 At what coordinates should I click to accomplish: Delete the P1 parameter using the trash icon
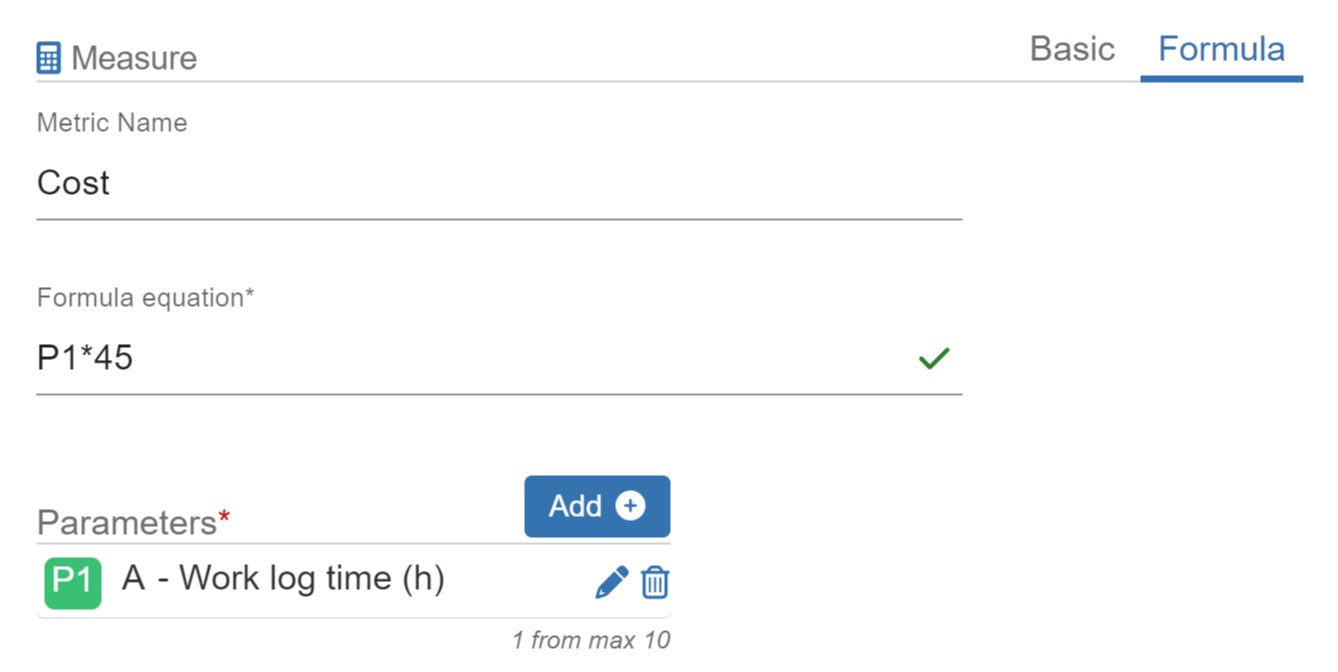(655, 582)
